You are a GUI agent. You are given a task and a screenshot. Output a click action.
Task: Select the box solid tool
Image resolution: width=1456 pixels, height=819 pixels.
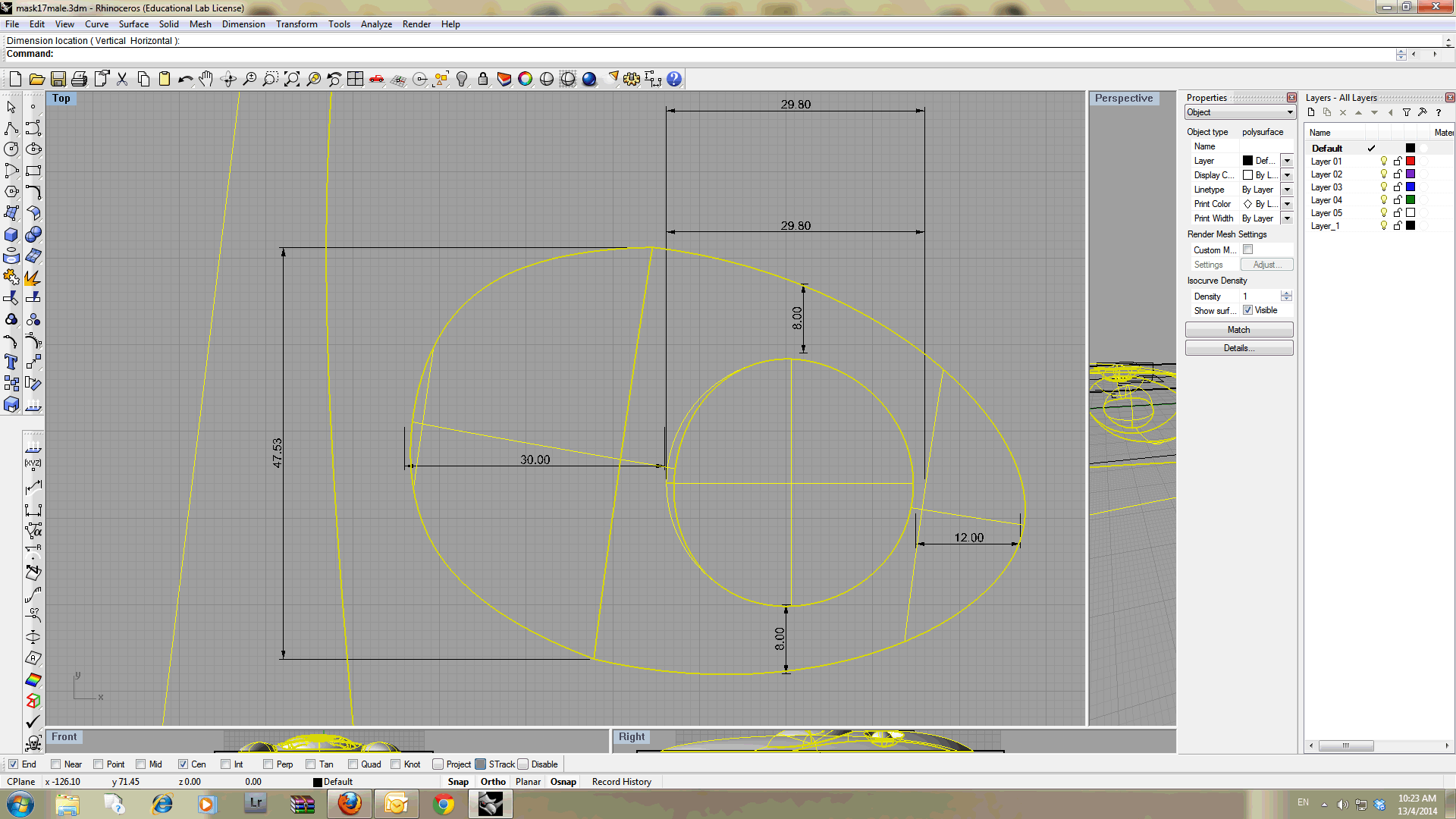click(11, 235)
